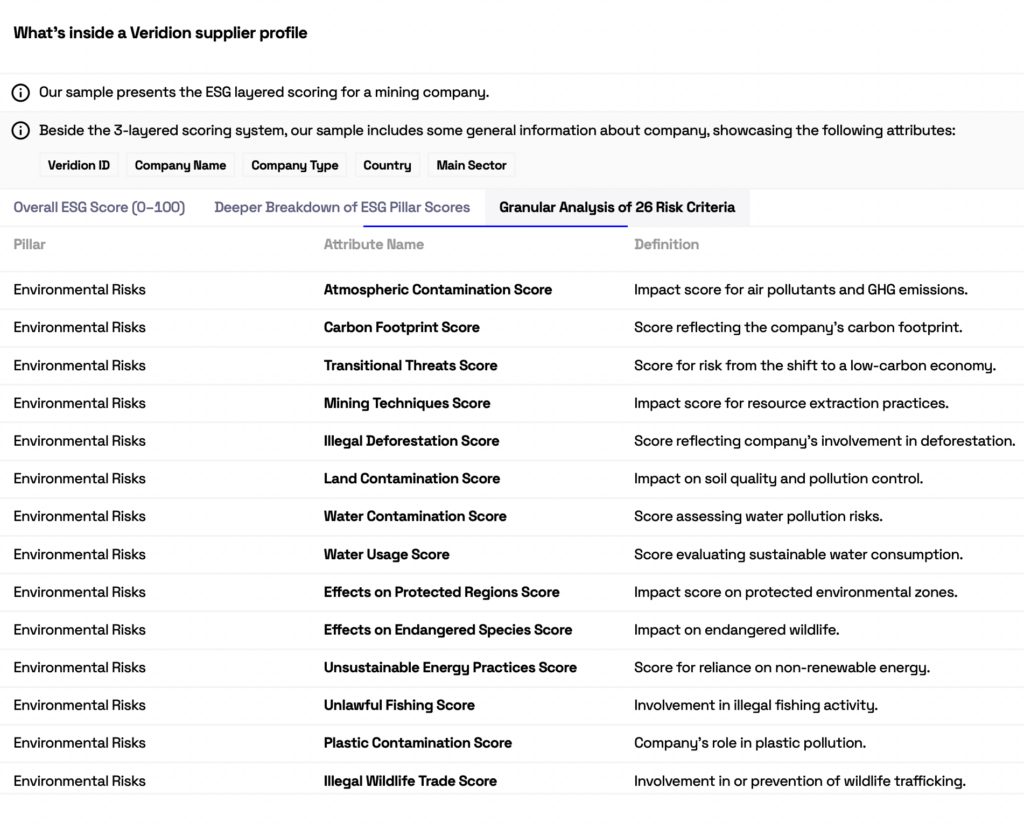Click the Illegal Deforestation Score label
Viewport: 1024px width, 830px height.
click(411, 441)
